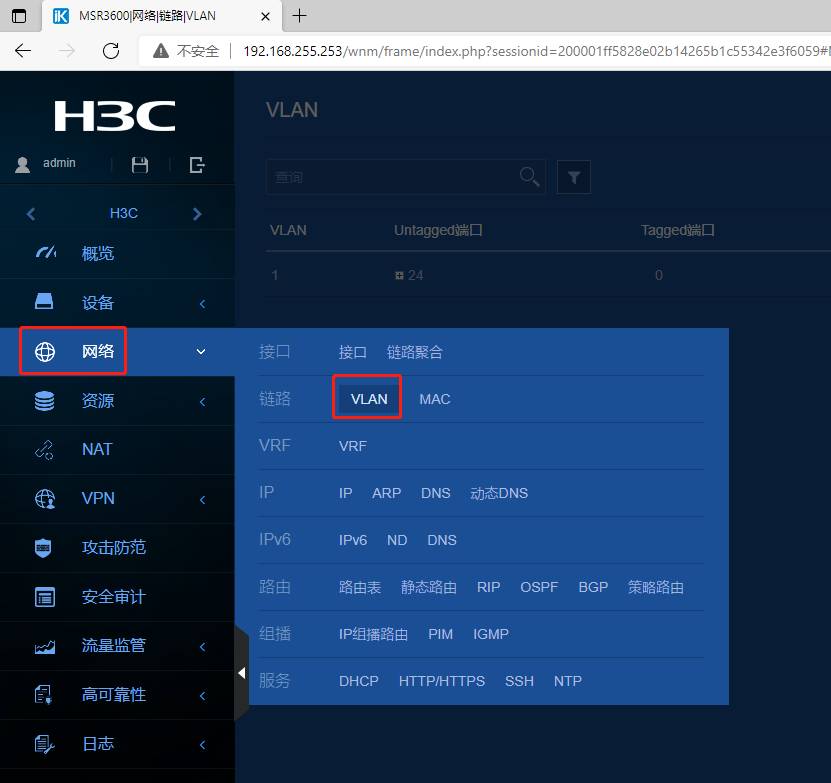The height and width of the screenshot is (783, 831).
Task: Go back with the browser back arrow
Action: coord(23,51)
